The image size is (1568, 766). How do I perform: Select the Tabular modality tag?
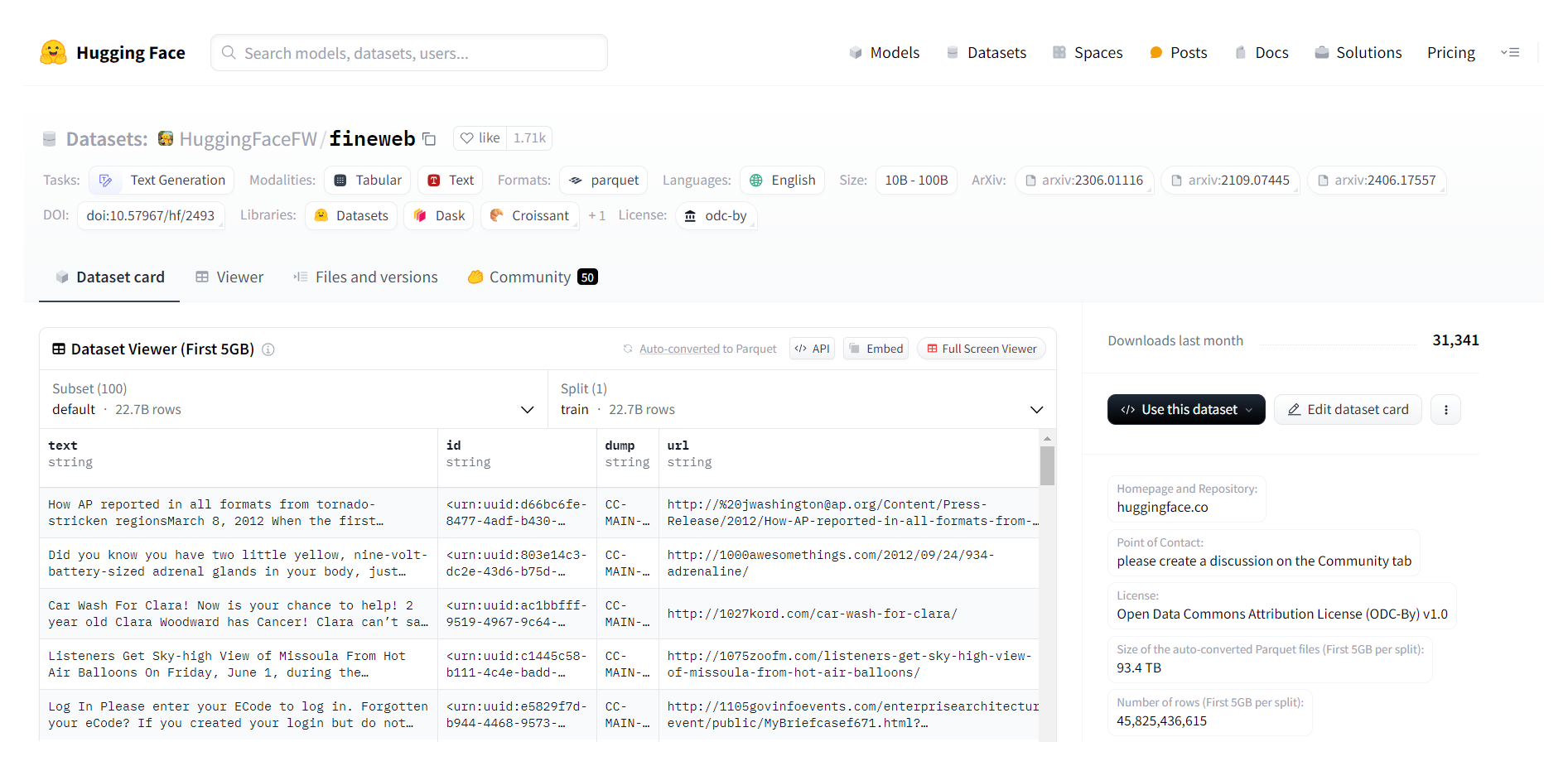point(368,181)
